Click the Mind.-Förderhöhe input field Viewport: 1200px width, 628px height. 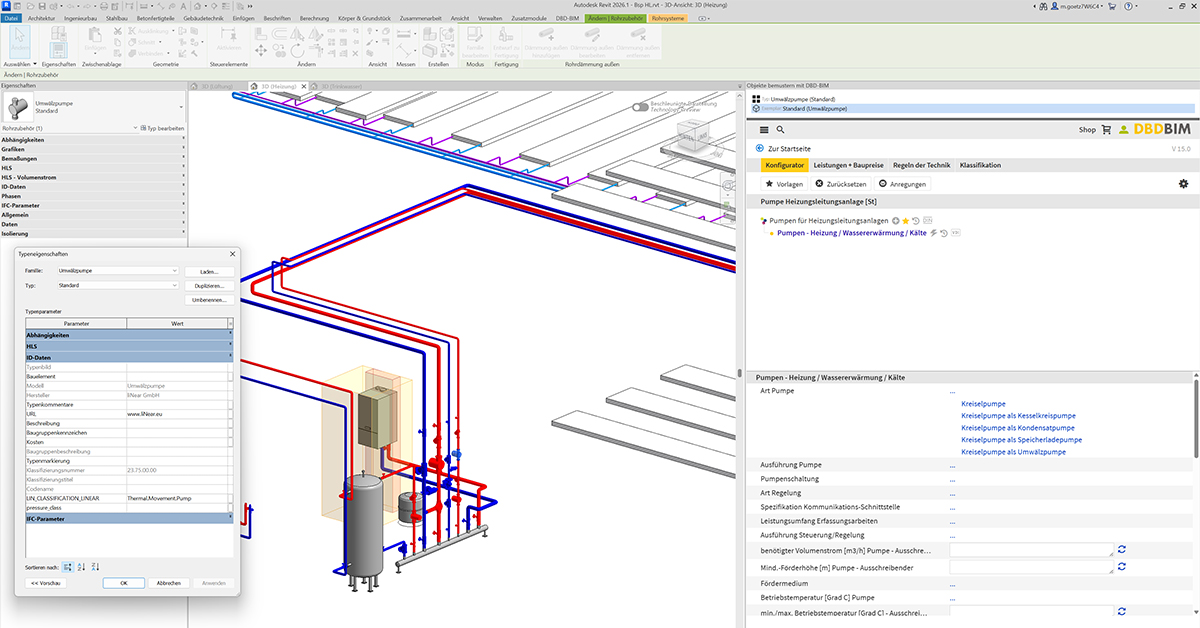coord(1031,568)
